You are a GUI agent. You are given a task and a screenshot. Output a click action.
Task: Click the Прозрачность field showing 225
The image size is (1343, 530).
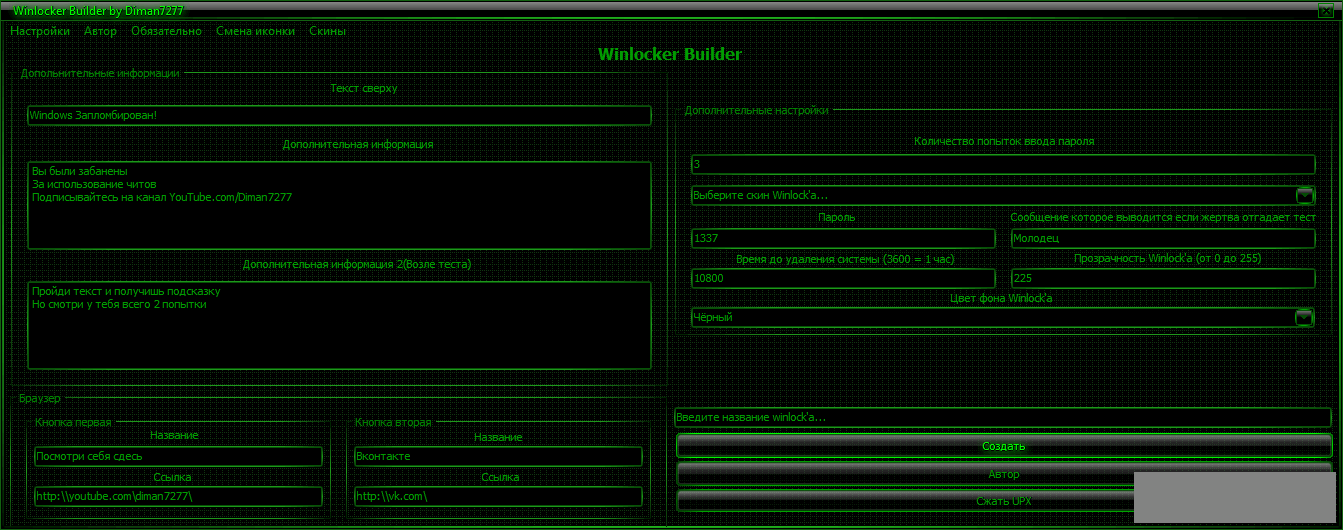click(x=1163, y=278)
